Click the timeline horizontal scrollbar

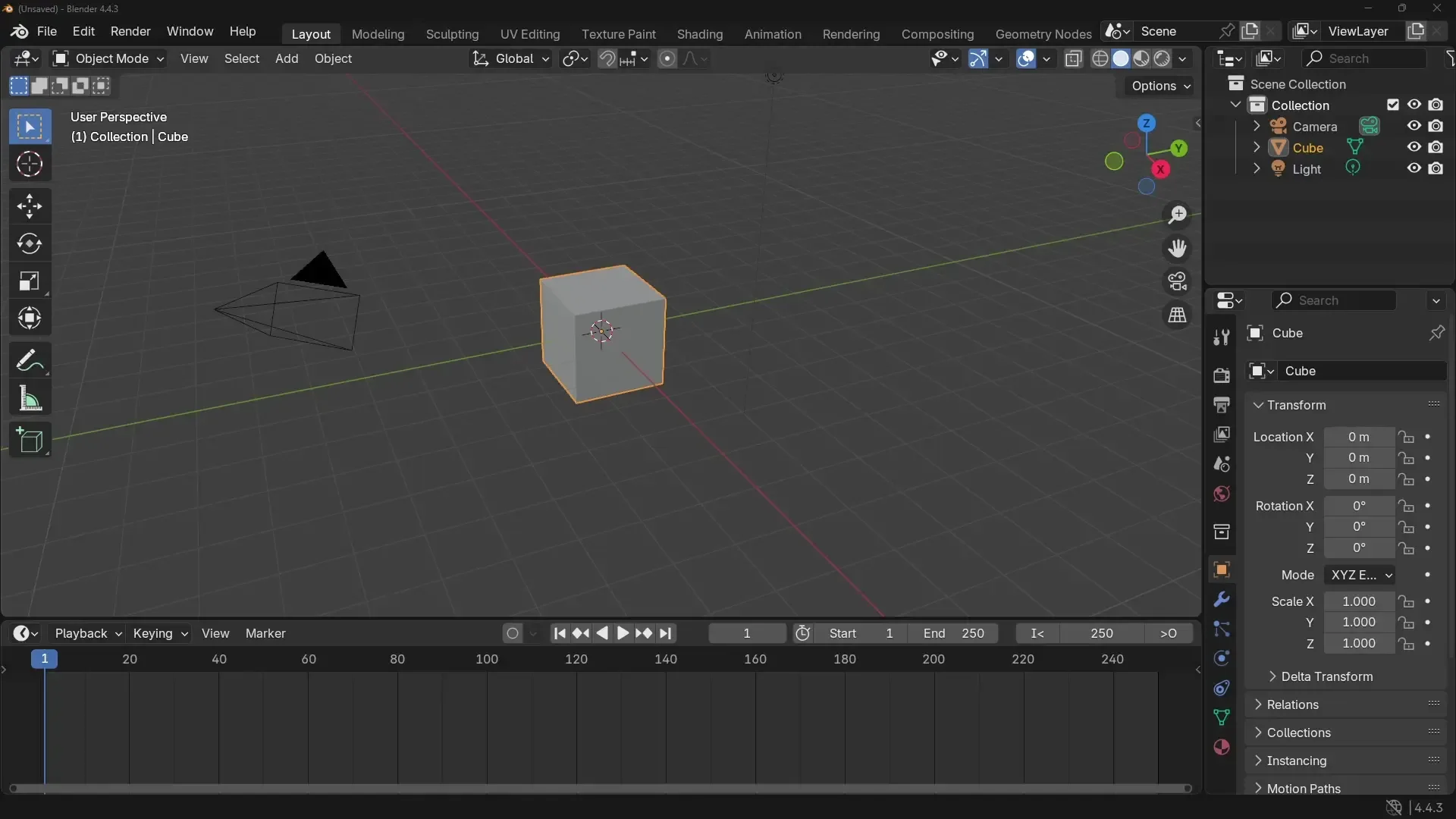pos(600,789)
